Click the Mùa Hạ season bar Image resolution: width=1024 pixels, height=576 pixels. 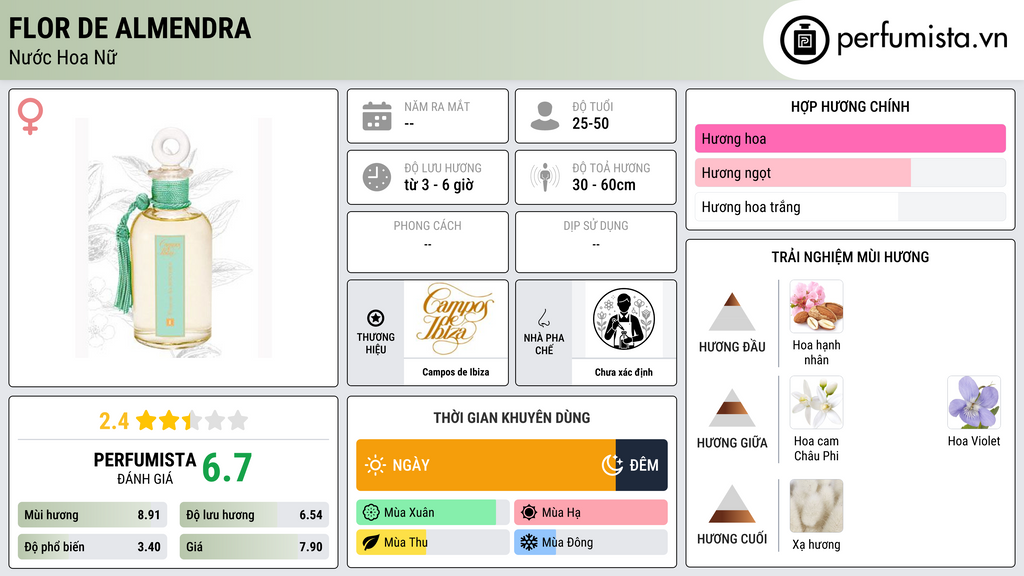point(590,513)
